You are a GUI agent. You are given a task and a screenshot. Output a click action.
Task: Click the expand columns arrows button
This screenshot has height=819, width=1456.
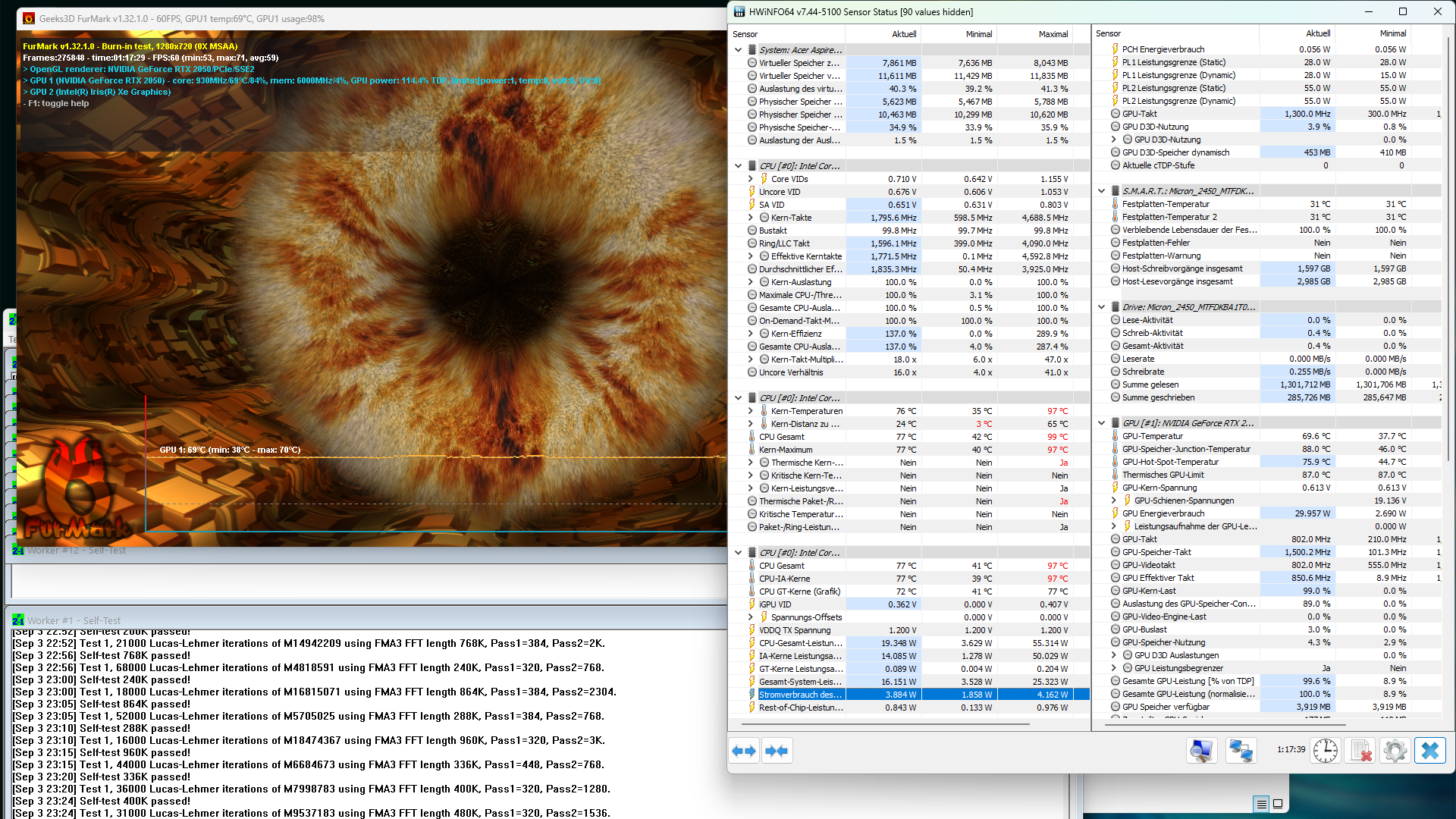pos(744,751)
